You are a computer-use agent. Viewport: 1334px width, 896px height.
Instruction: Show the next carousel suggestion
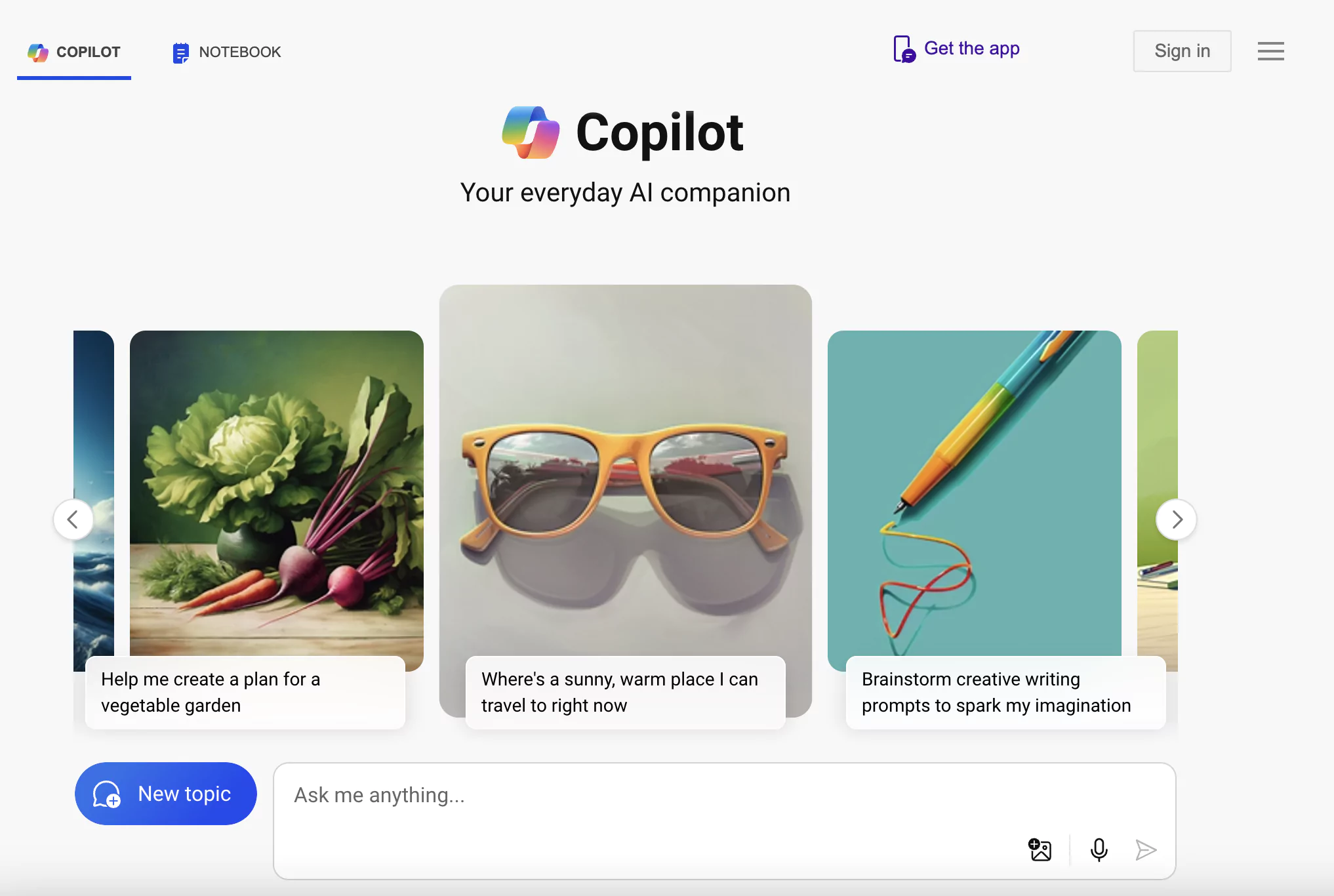(1176, 519)
